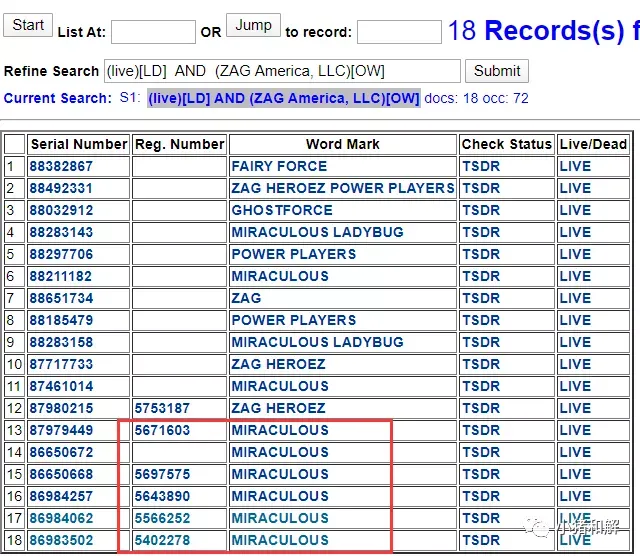640x556 pixels.
Task: Open registration number 5697575
Action: pyautogui.click(x=162, y=475)
